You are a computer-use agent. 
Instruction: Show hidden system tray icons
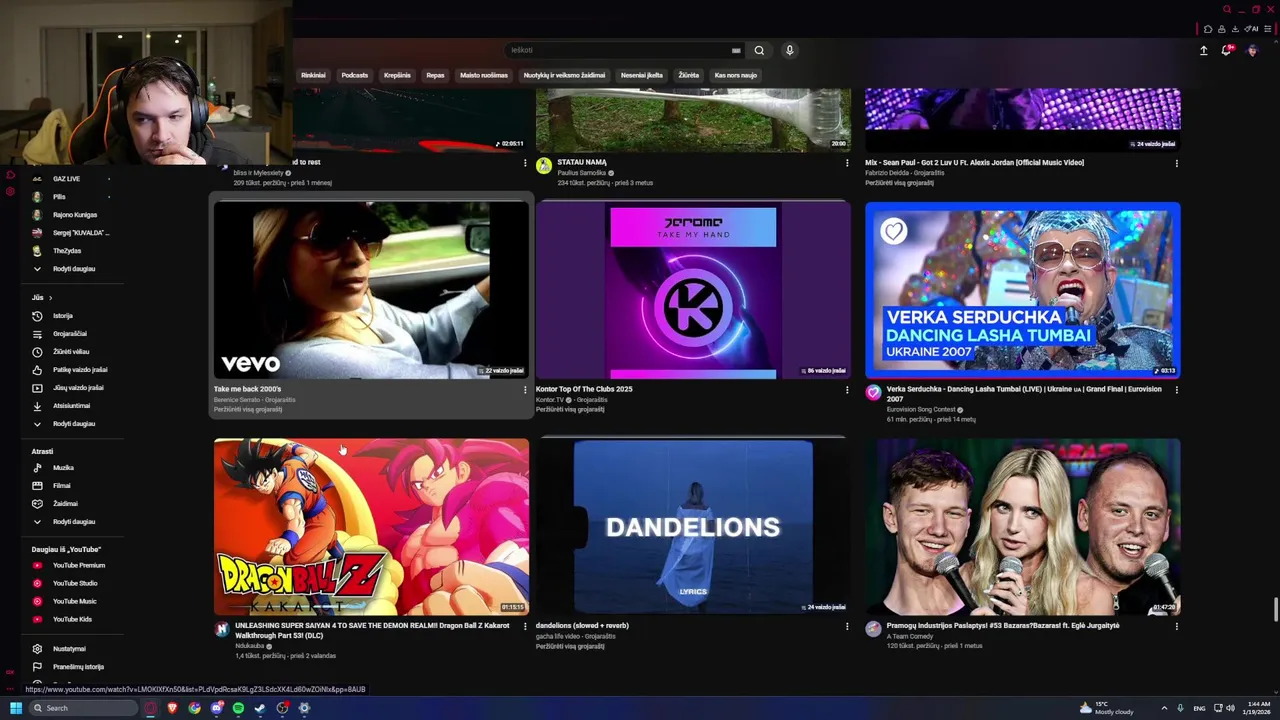[1164, 708]
